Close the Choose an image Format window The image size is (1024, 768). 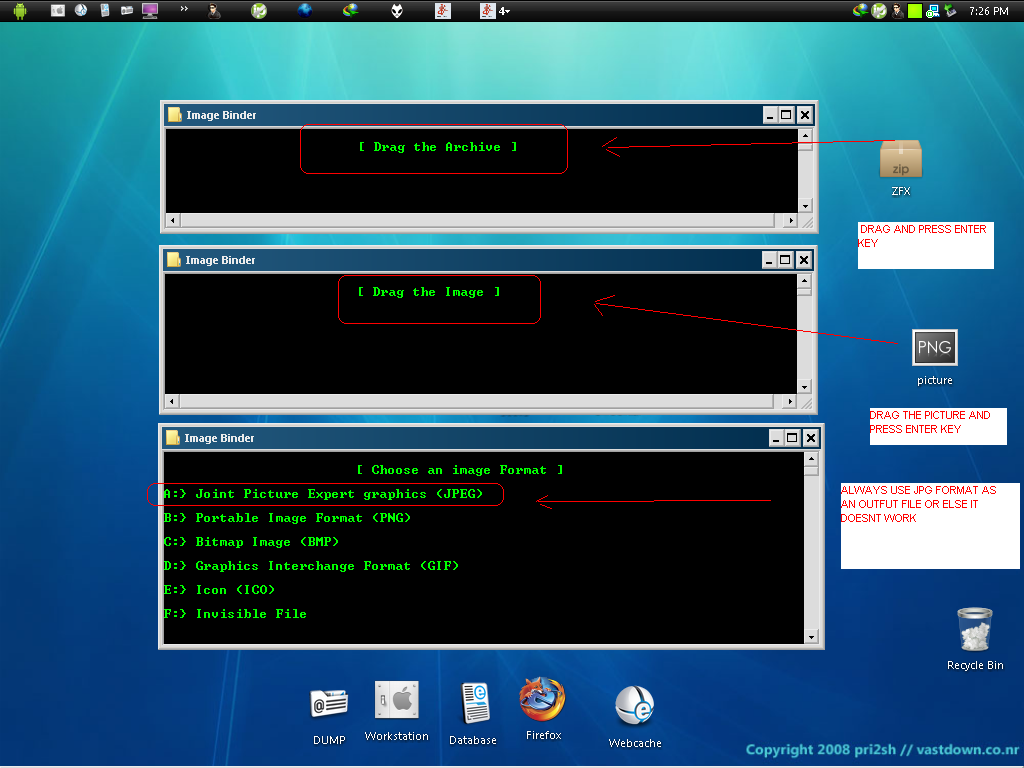810,438
